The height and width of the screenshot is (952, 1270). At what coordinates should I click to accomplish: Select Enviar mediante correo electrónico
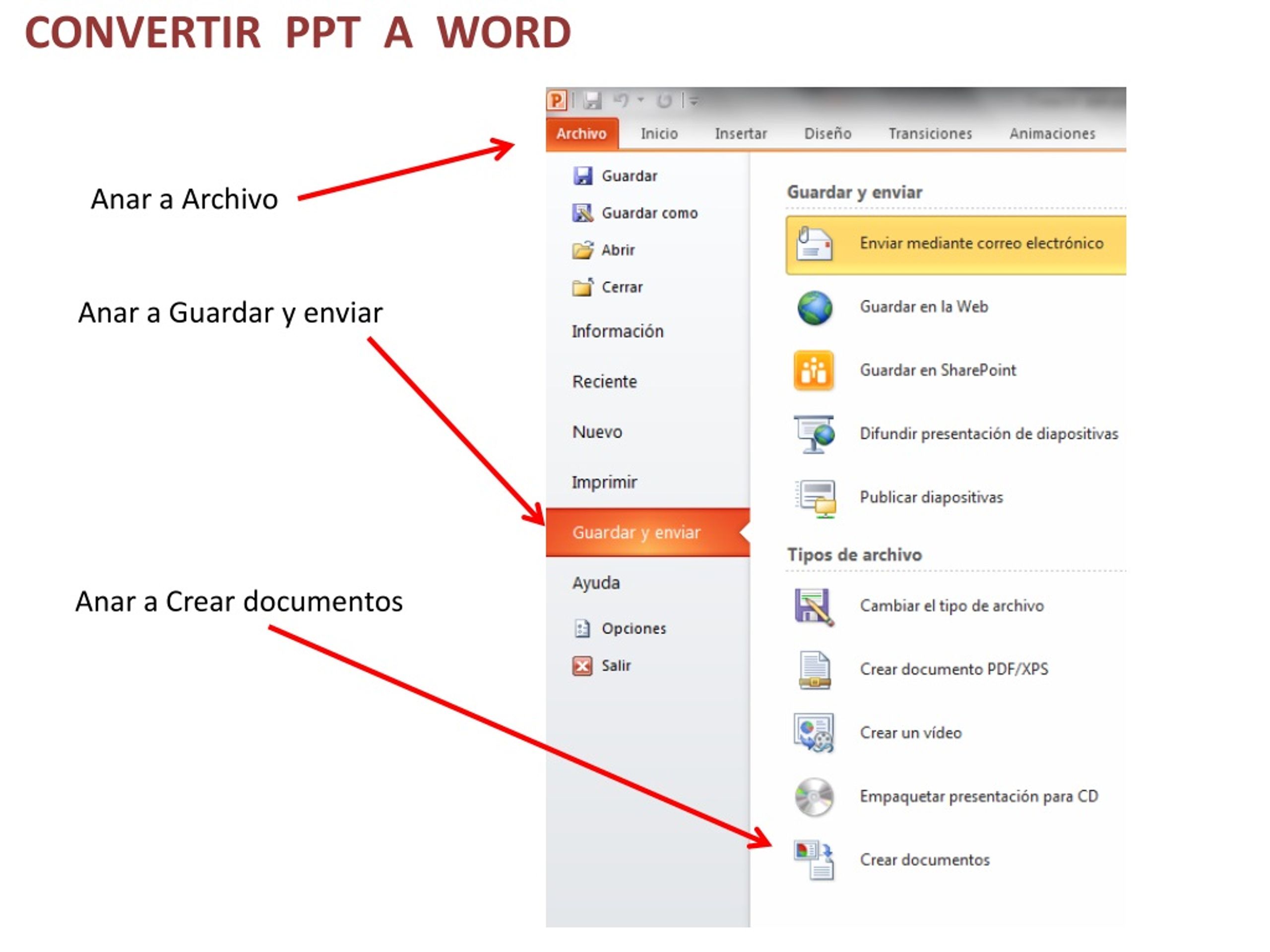(955, 245)
